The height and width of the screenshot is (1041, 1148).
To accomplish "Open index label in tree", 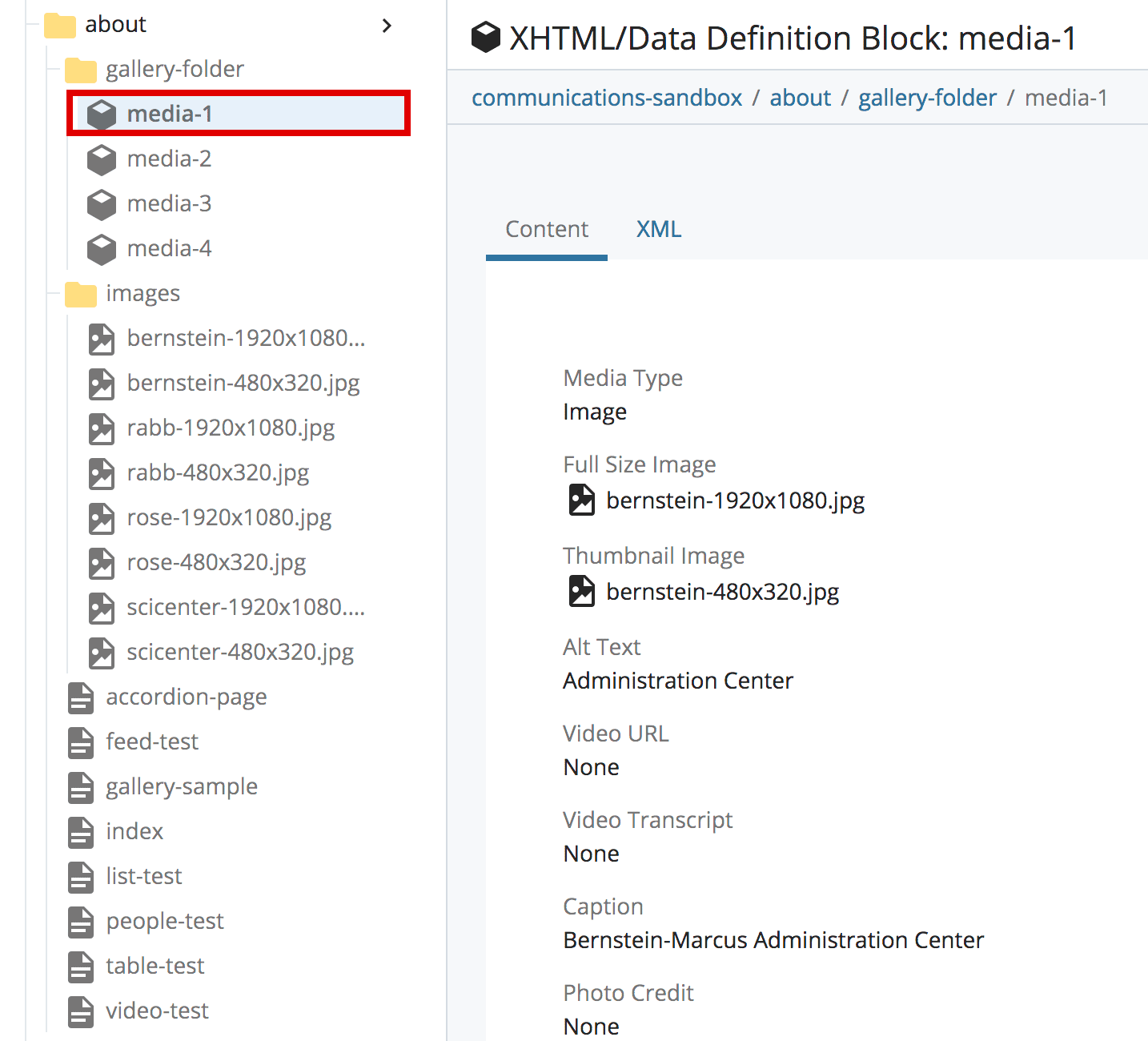I will 134,832.
